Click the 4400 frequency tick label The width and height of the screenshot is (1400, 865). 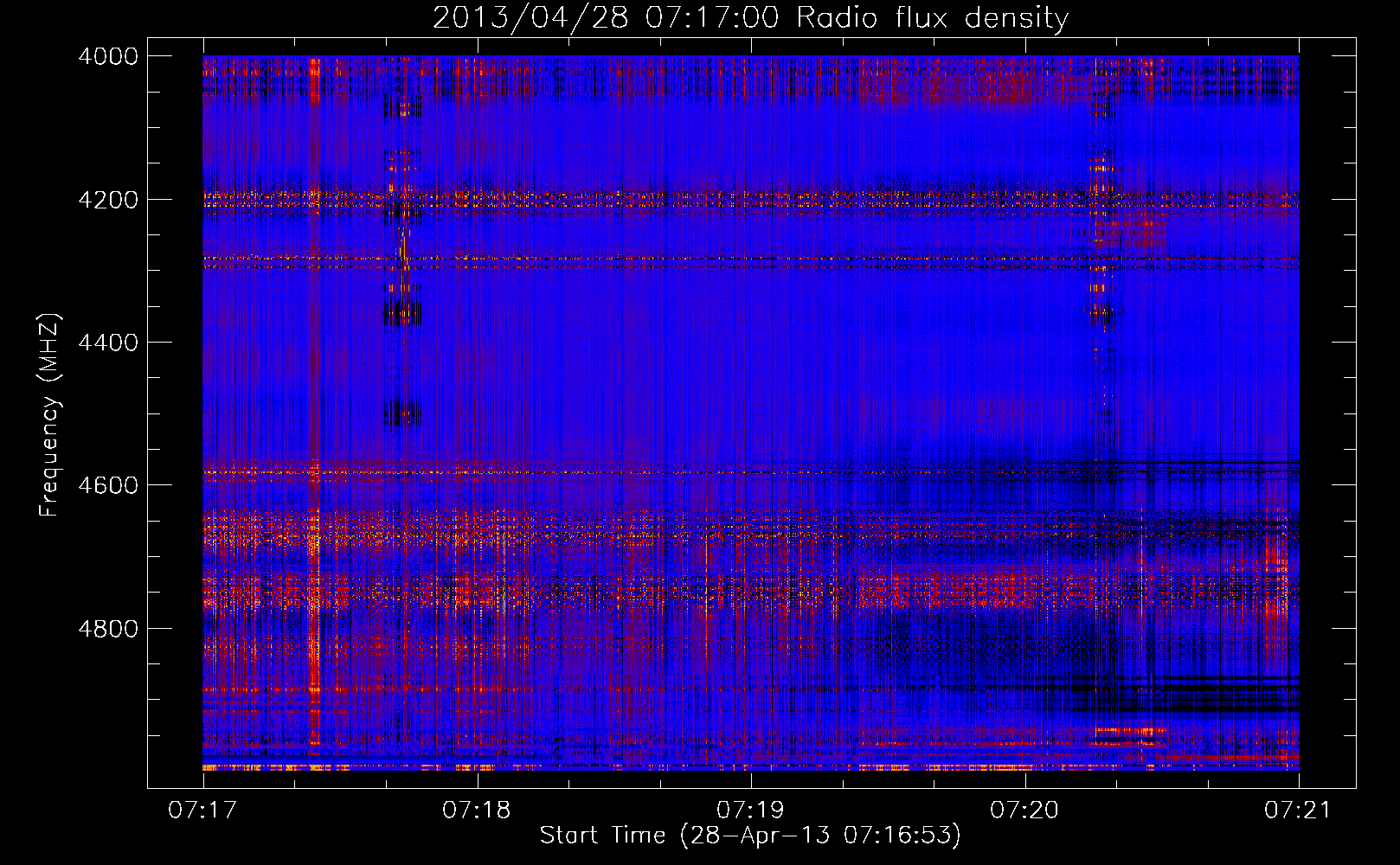click(108, 343)
